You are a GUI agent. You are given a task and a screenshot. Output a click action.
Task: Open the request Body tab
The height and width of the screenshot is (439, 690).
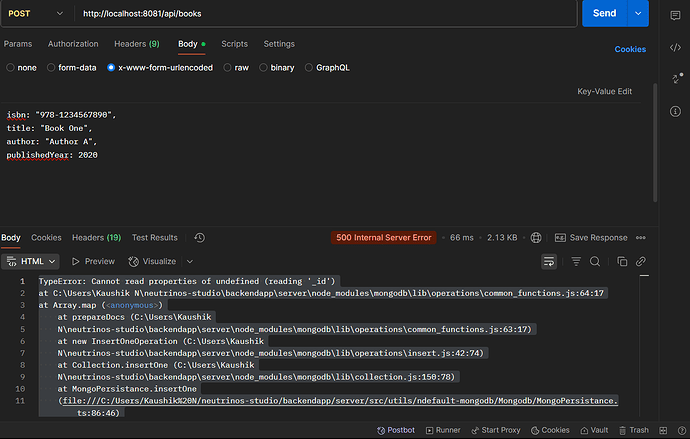point(191,44)
